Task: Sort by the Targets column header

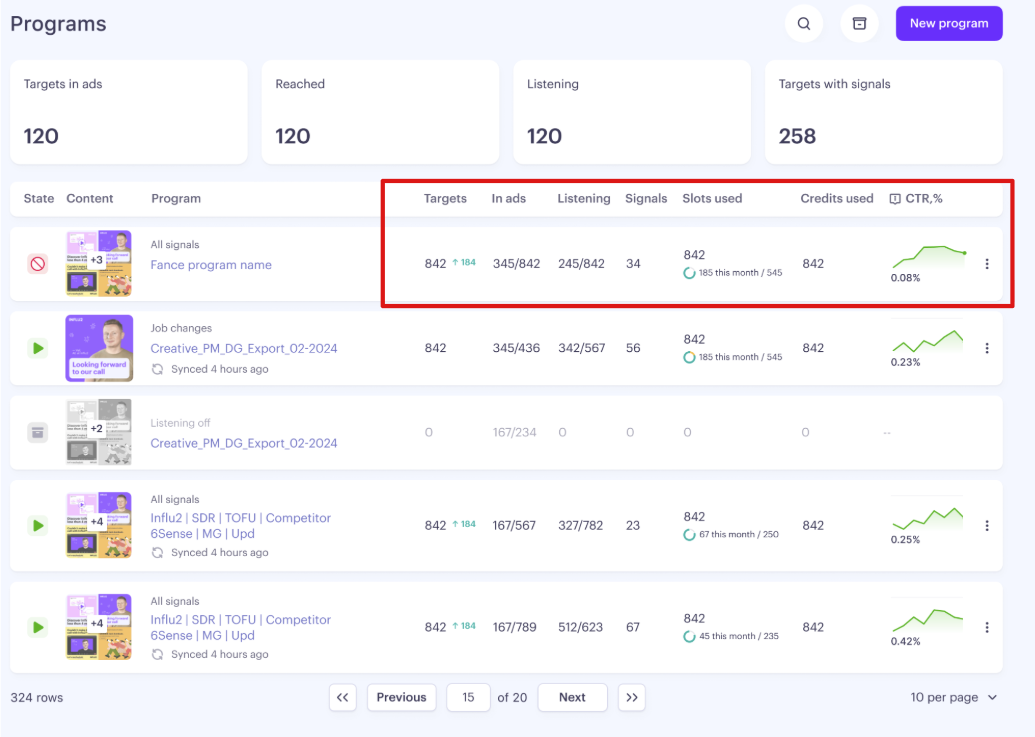Action: point(445,199)
